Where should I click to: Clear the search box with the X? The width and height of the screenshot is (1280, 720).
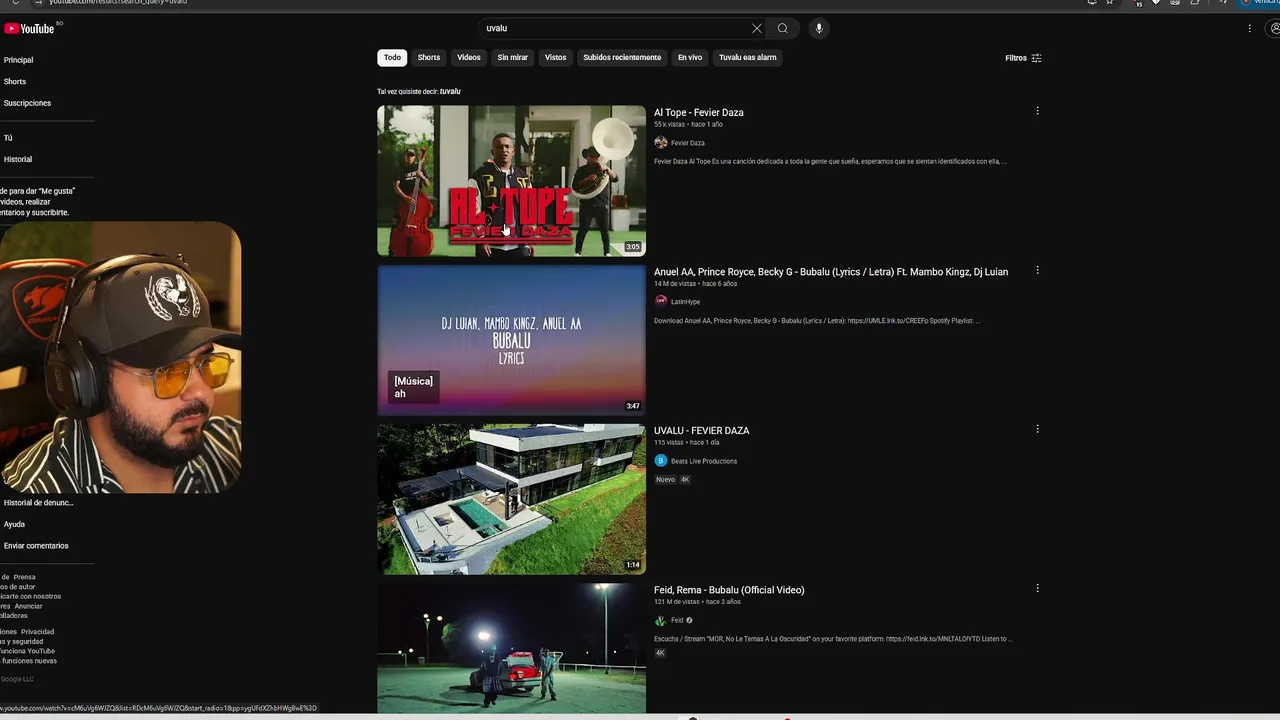(x=757, y=28)
